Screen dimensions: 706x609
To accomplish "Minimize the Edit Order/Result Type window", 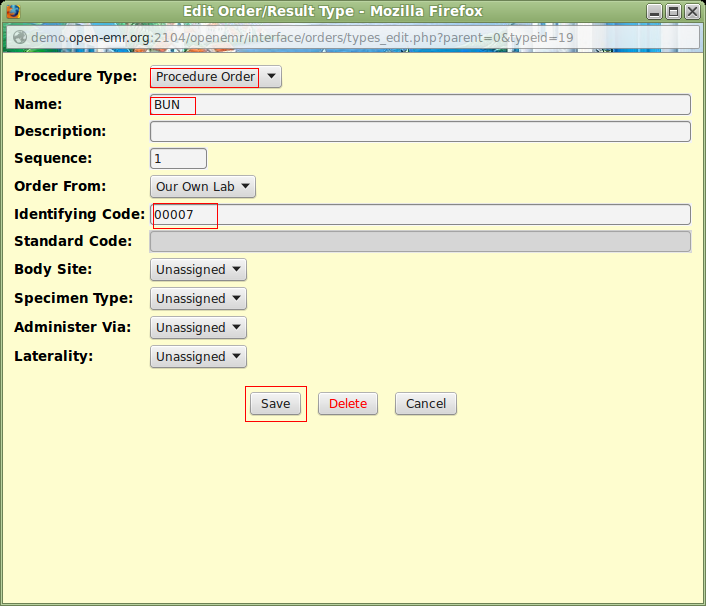I will (x=654, y=12).
